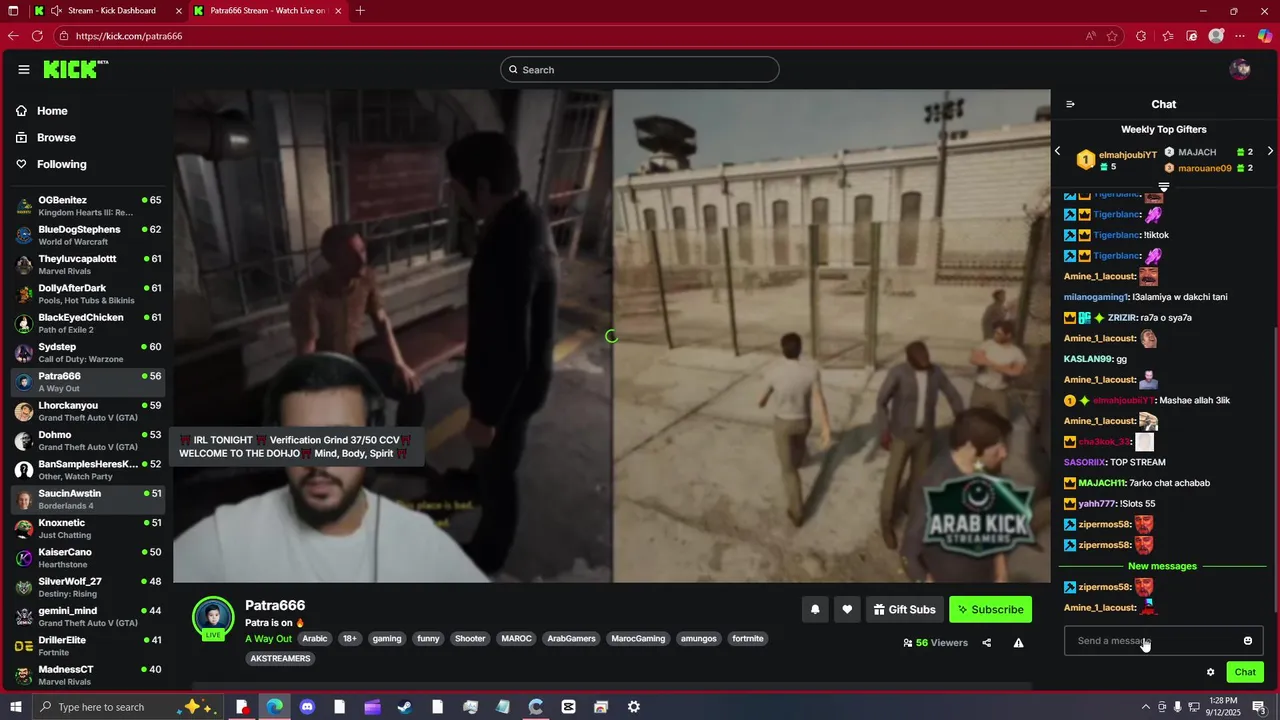
Task: Show next Weekly Top Gifters with right arrow
Action: click(1270, 151)
